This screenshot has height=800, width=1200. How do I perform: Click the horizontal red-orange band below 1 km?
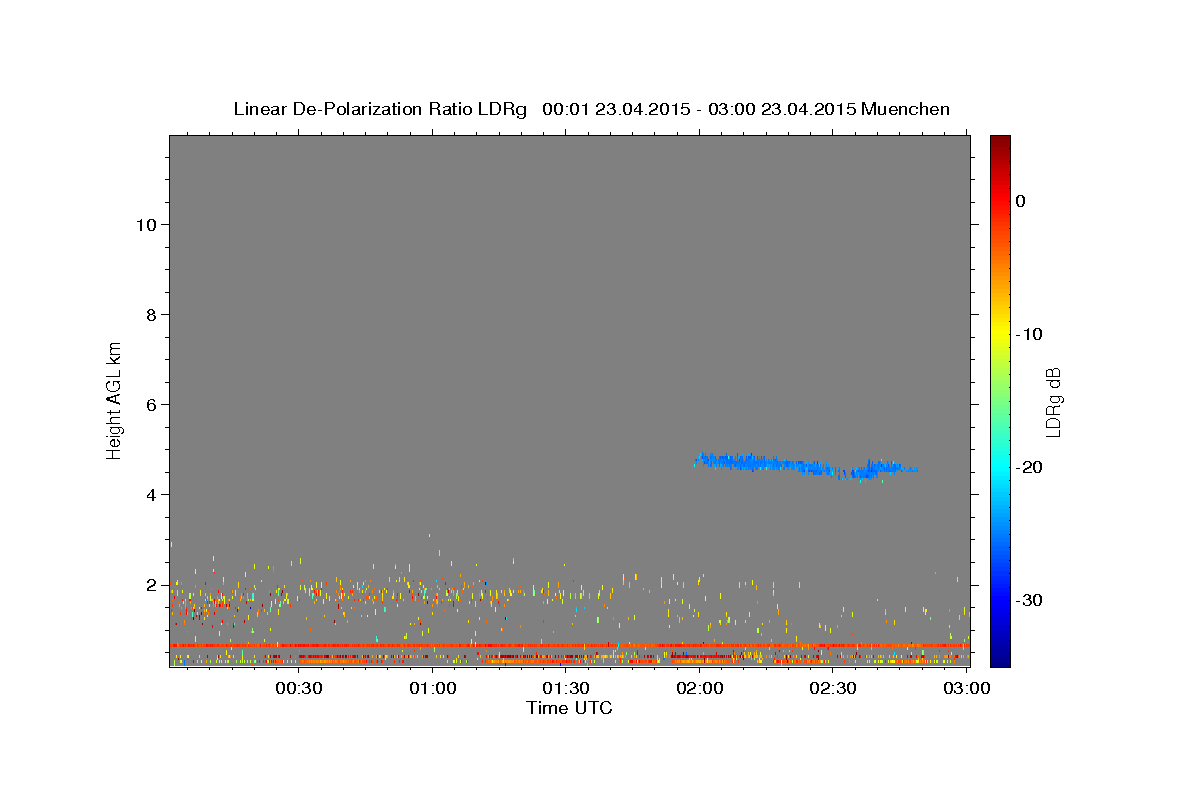tap(569, 646)
